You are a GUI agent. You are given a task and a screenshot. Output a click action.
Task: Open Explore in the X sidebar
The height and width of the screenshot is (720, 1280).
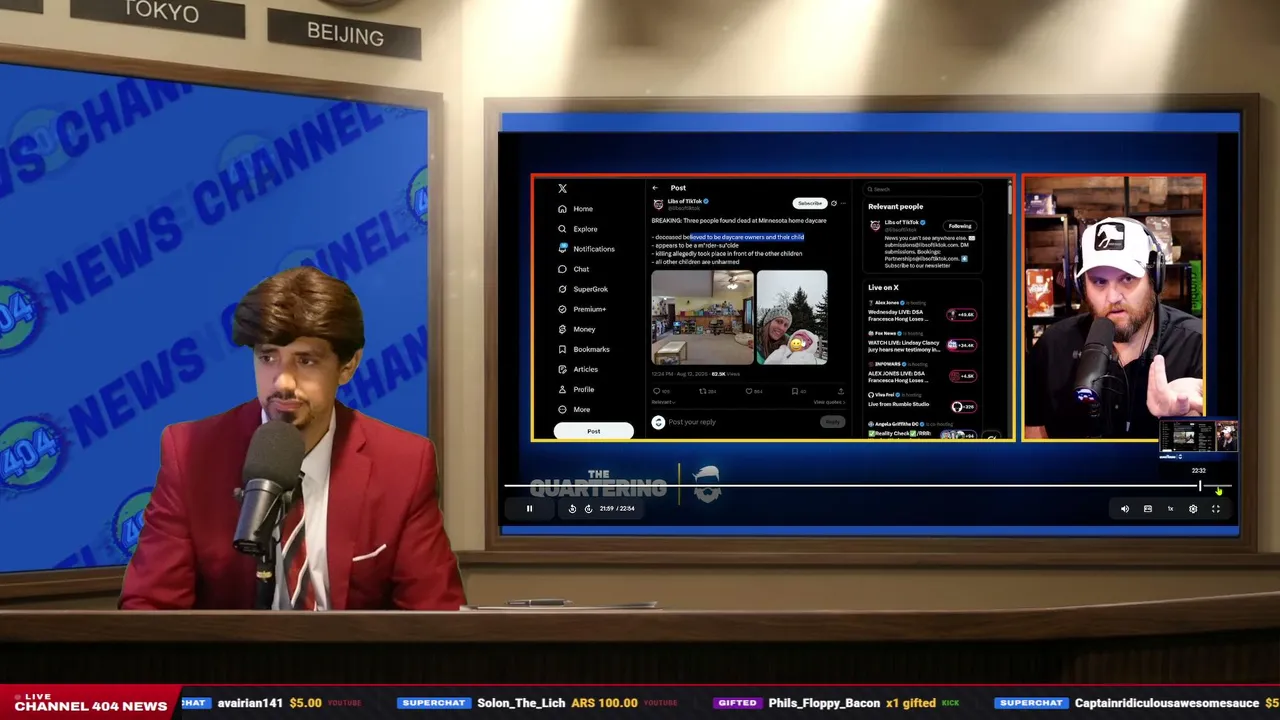[x=578, y=229]
